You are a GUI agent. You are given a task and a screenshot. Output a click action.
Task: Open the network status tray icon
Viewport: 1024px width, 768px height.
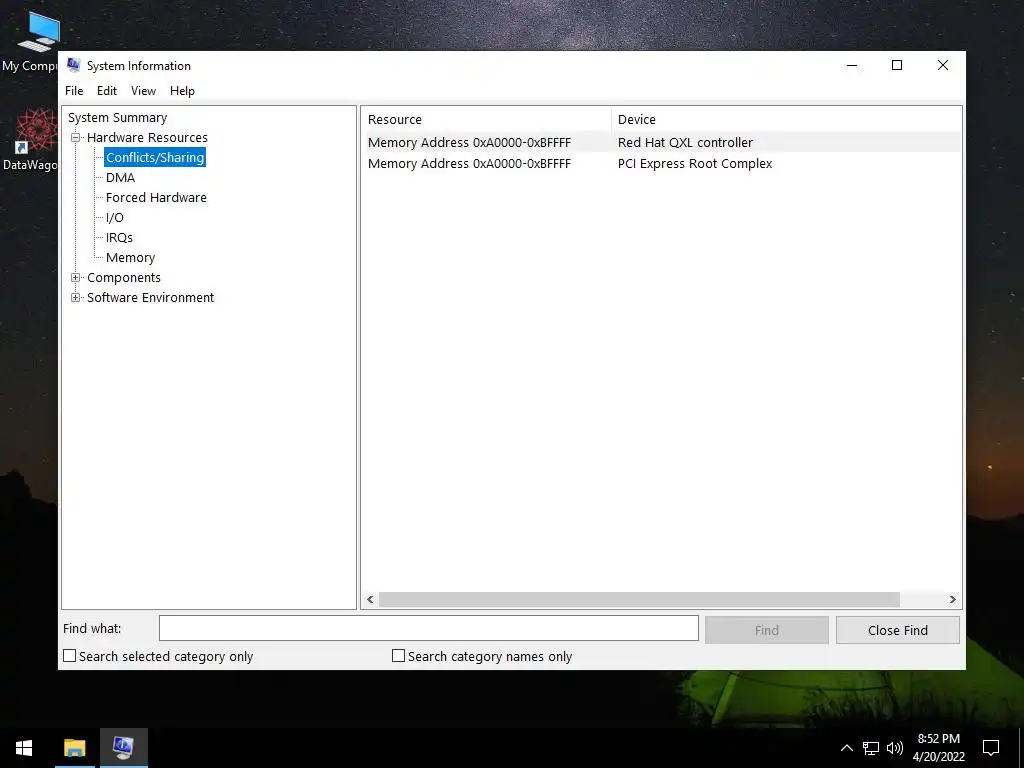point(871,748)
